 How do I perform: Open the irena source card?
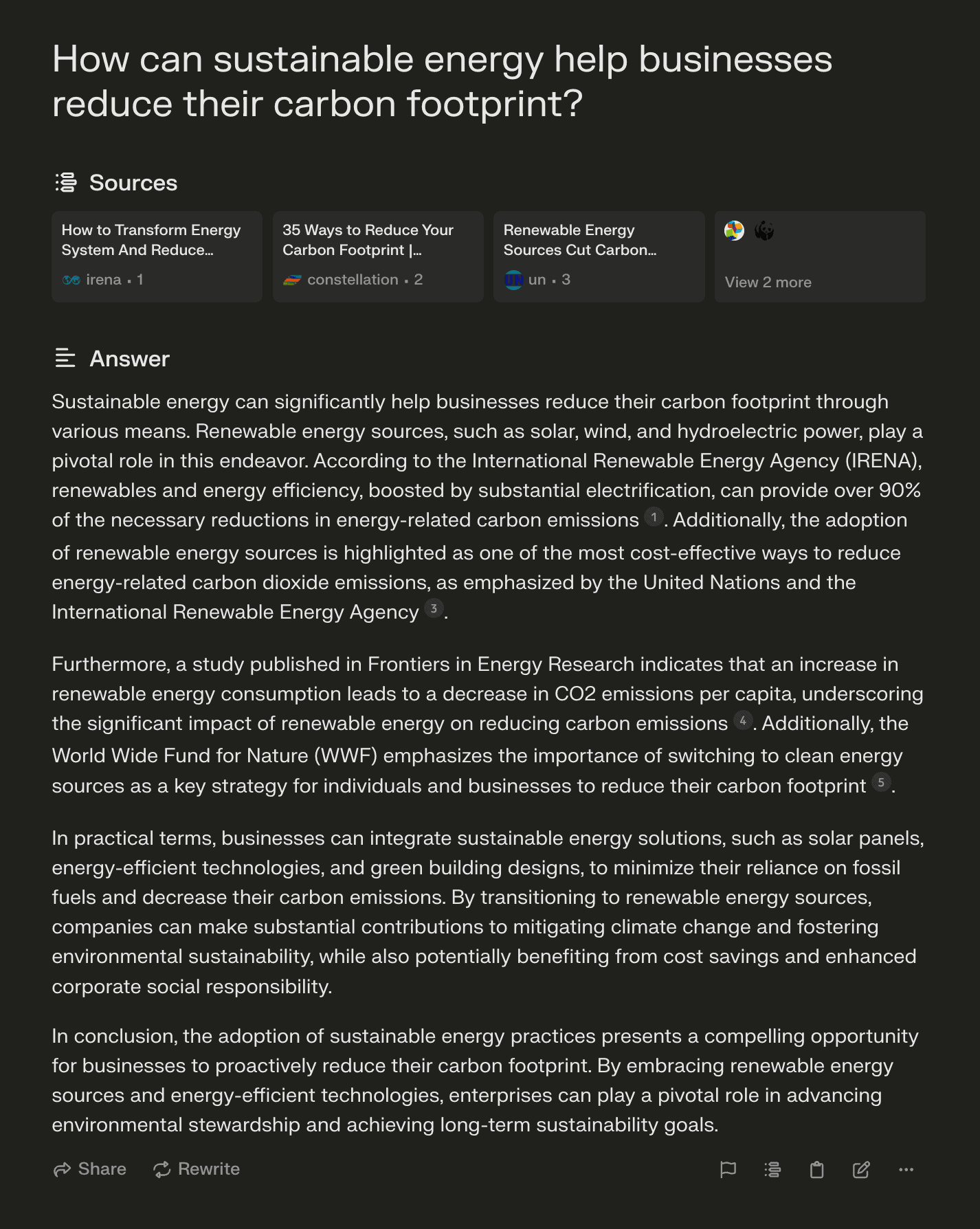click(157, 256)
